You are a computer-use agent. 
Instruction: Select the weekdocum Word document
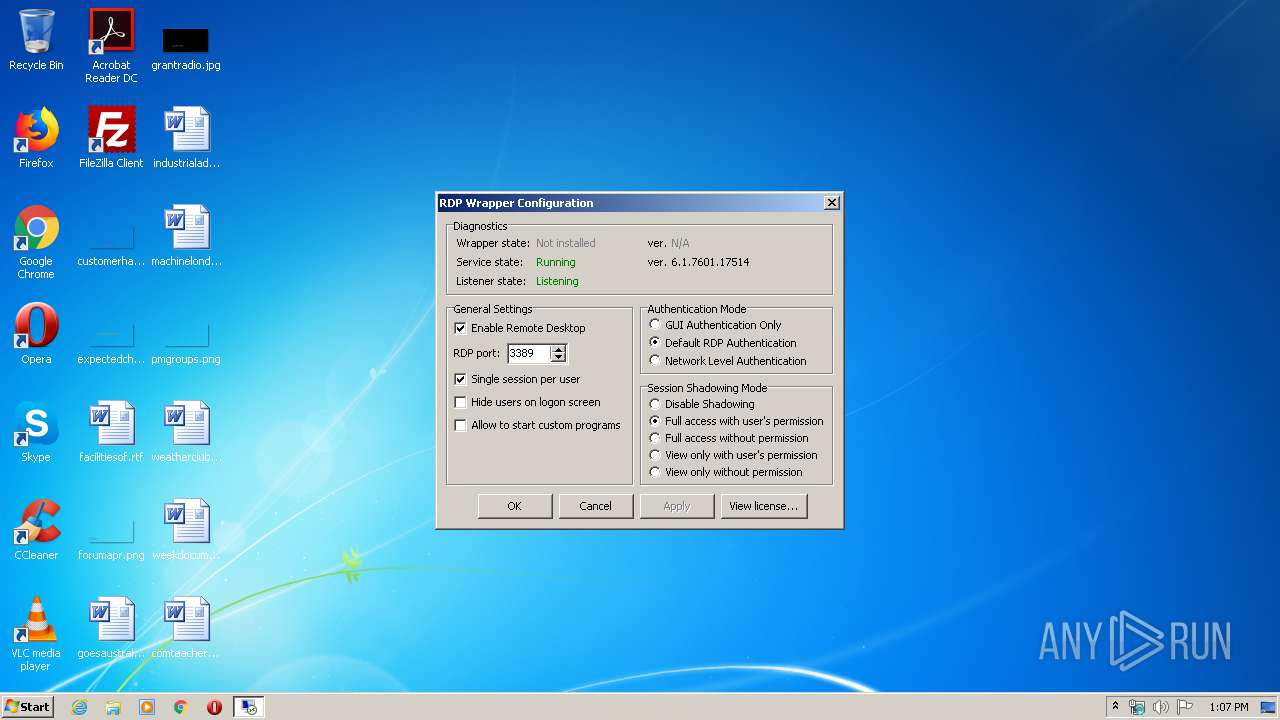(186, 530)
